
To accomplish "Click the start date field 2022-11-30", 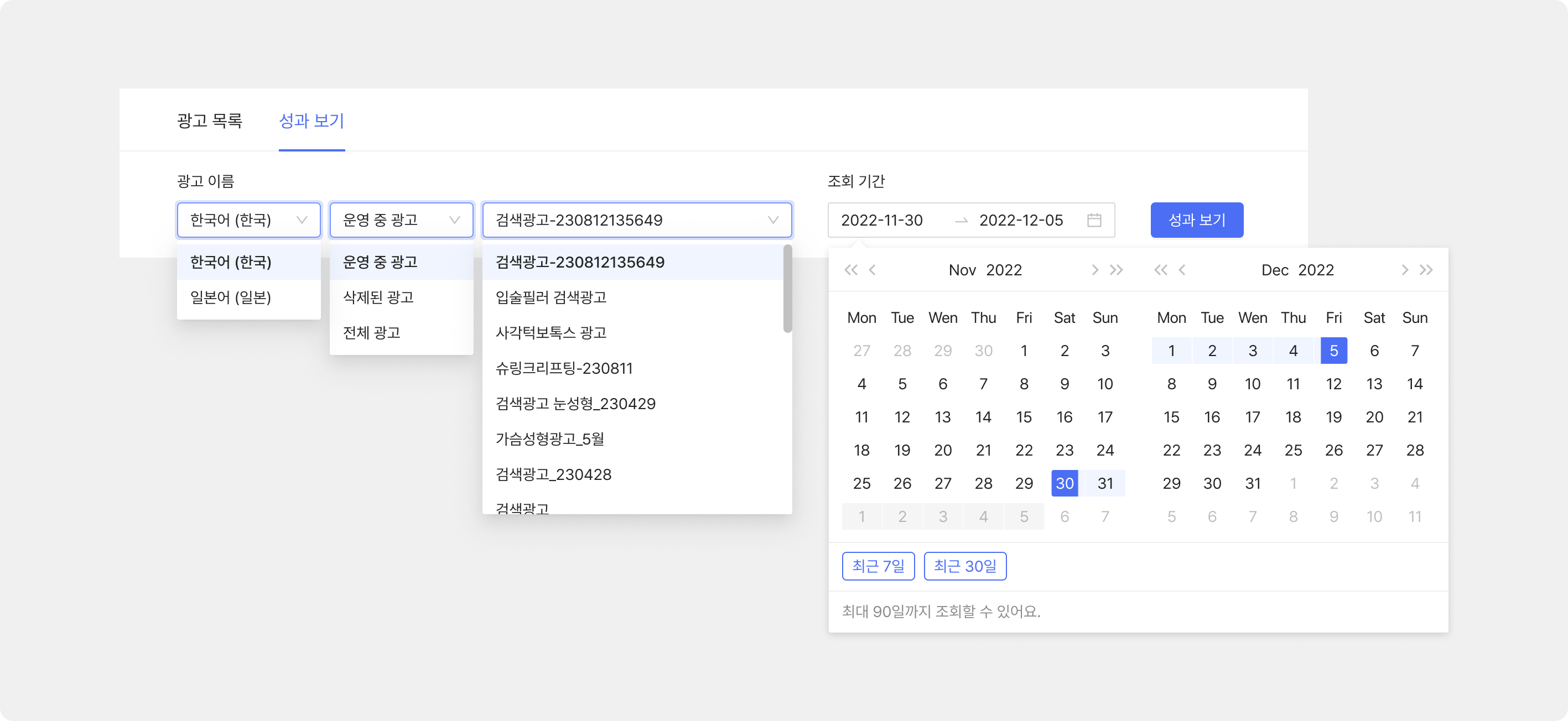I will (881, 220).
